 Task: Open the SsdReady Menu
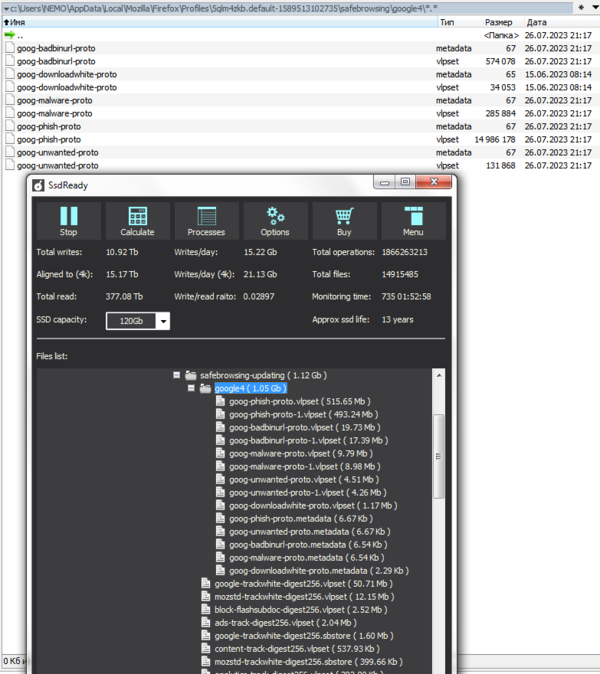(x=413, y=221)
